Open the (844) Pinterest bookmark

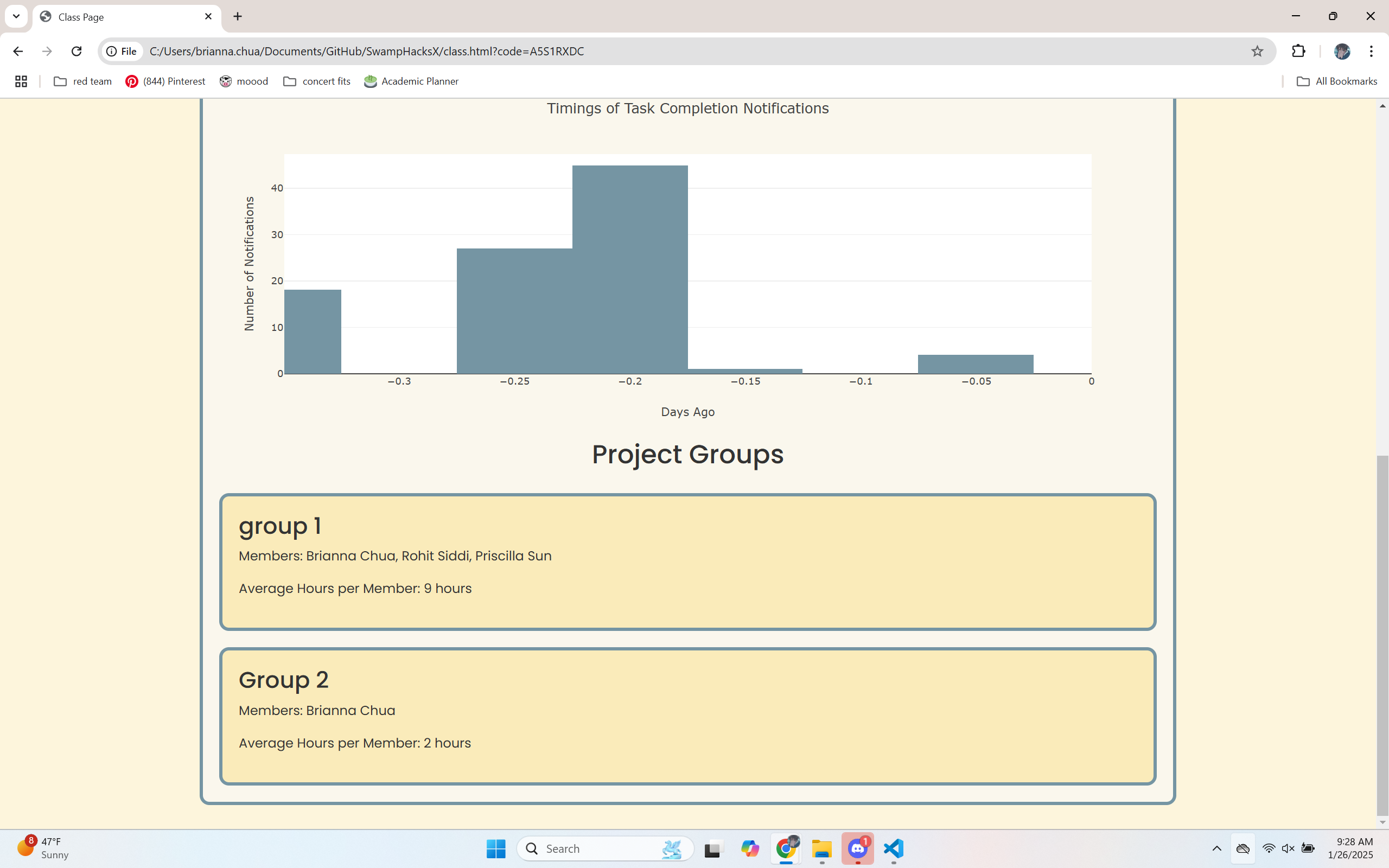pos(165,81)
